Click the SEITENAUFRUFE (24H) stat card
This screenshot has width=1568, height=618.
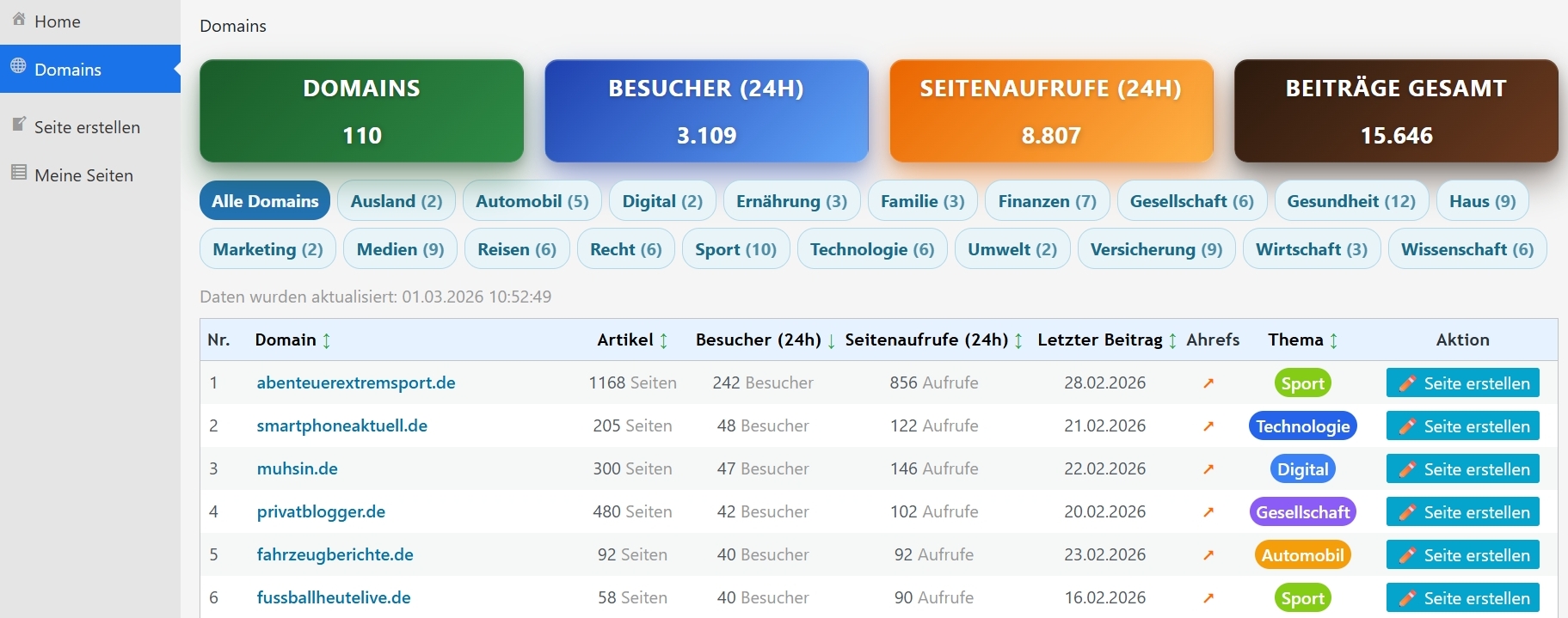pos(1051,111)
